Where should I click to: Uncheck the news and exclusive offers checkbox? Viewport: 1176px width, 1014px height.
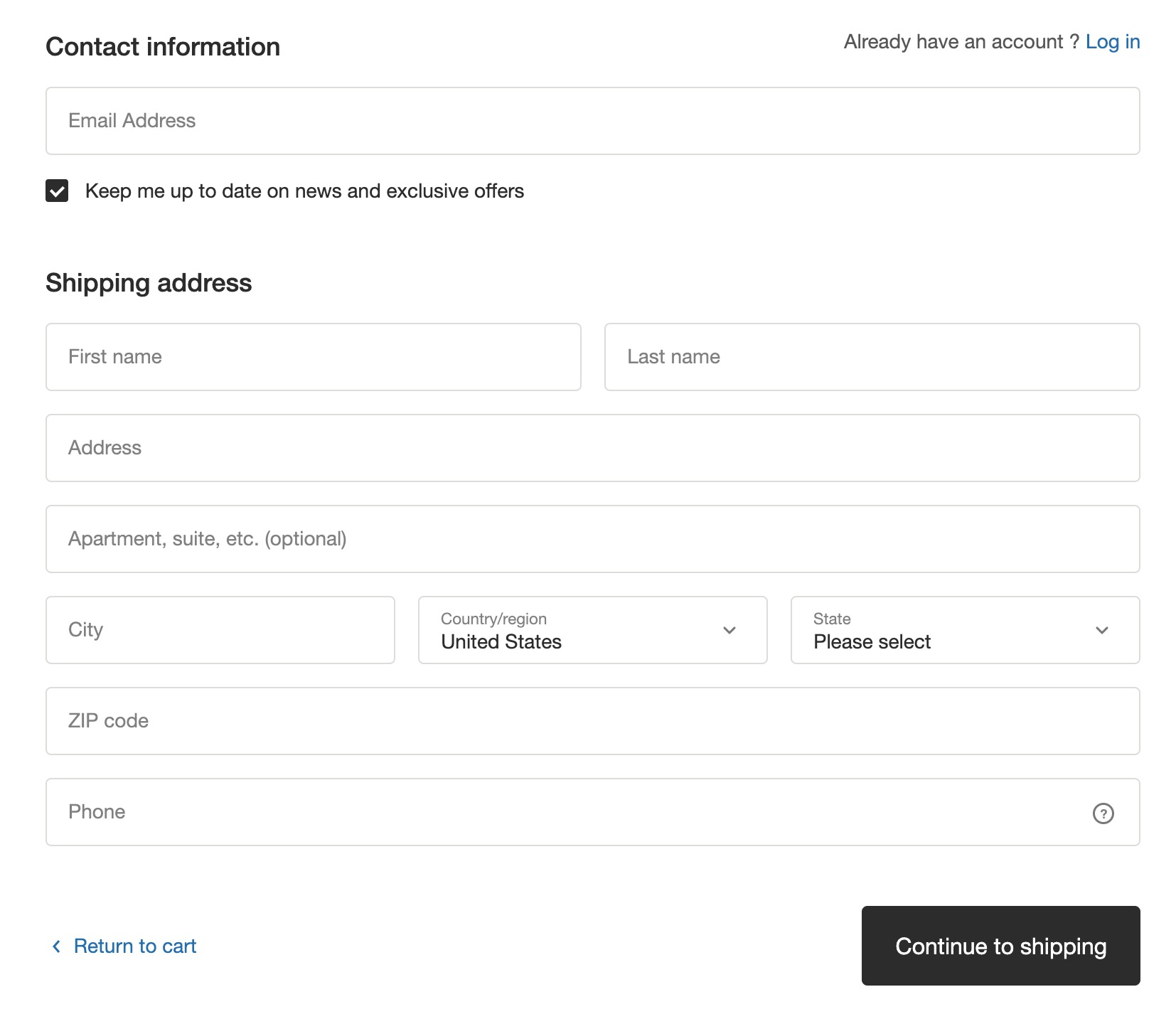coord(57,191)
